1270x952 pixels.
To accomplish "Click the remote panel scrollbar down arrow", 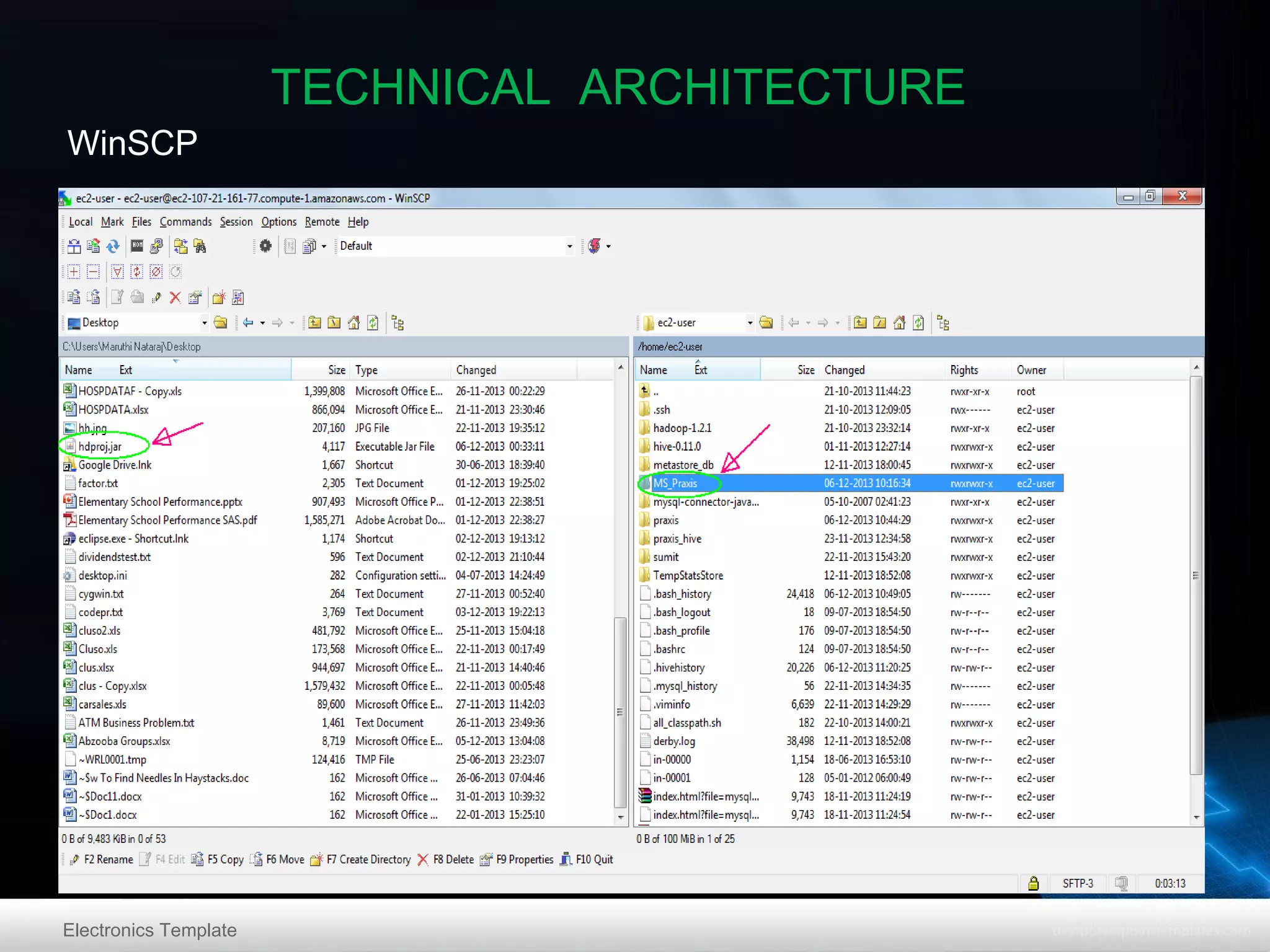I will click(x=1196, y=818).
